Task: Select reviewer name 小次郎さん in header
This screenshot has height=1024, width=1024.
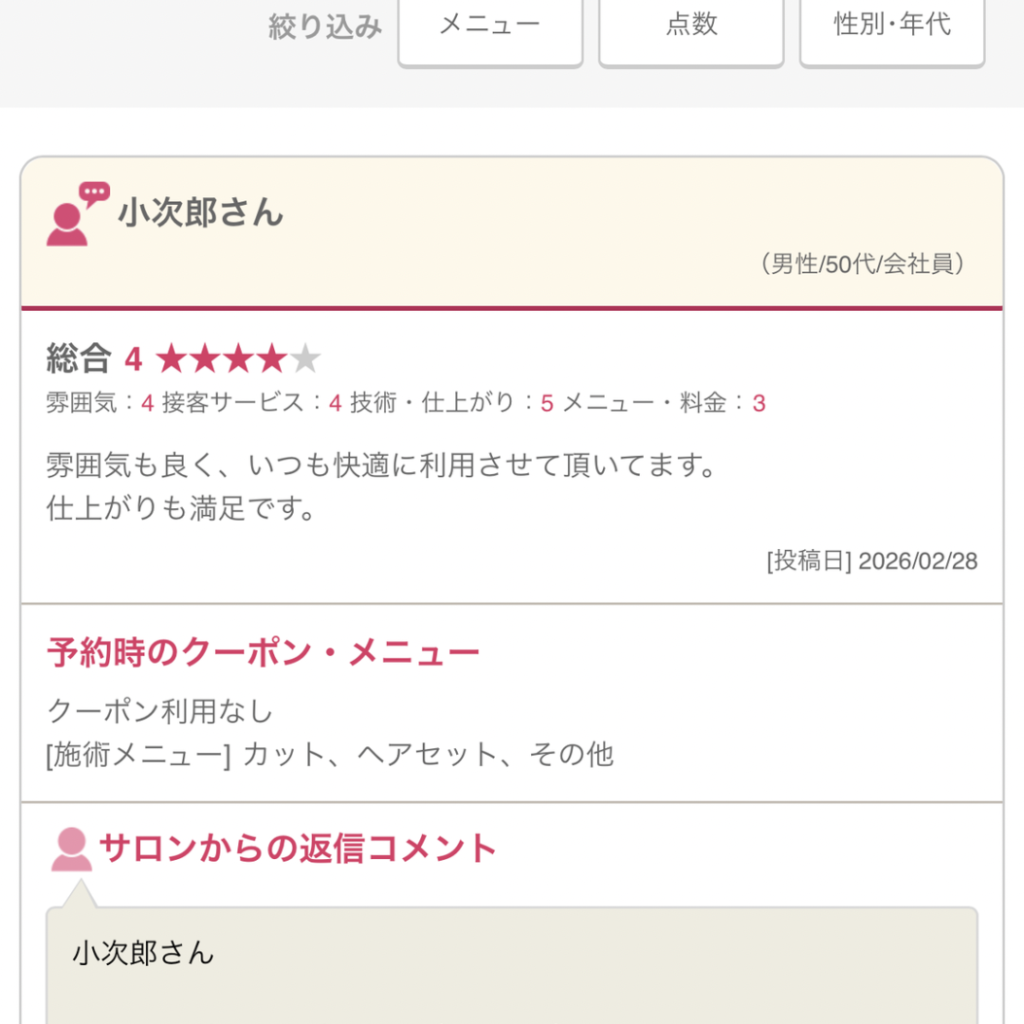Action: (x=200, y=213)
